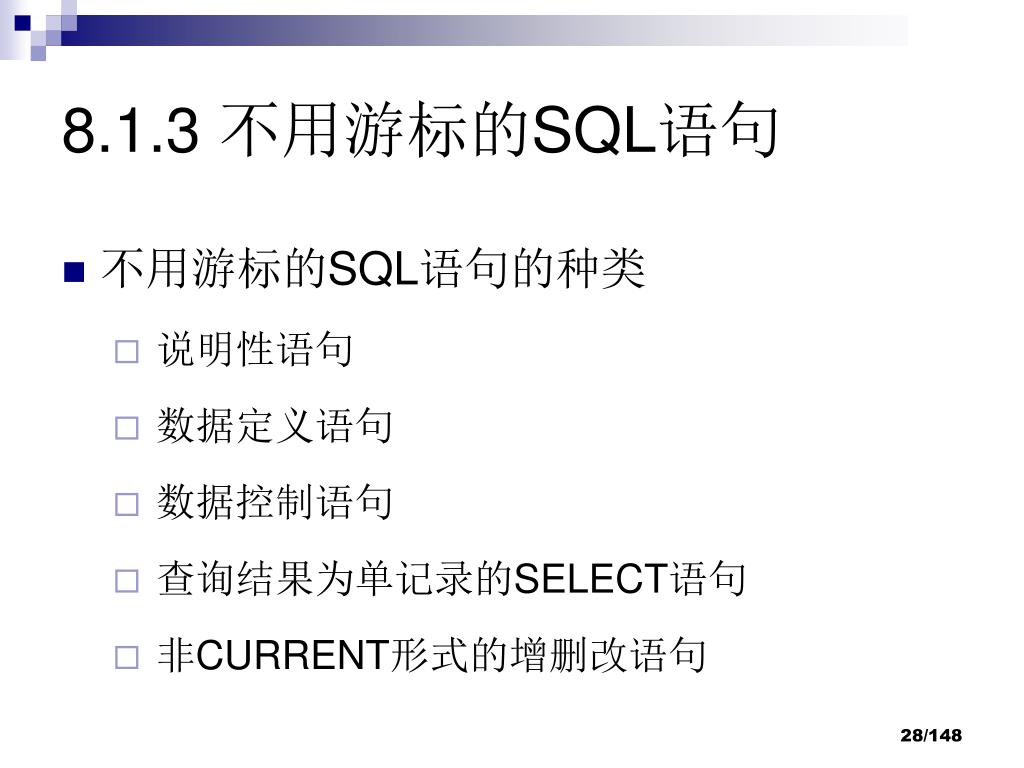This screenshot has height=768, width=1024.
Task: Click the hollow square bullet beside 说明性语句
Action: 127,351
